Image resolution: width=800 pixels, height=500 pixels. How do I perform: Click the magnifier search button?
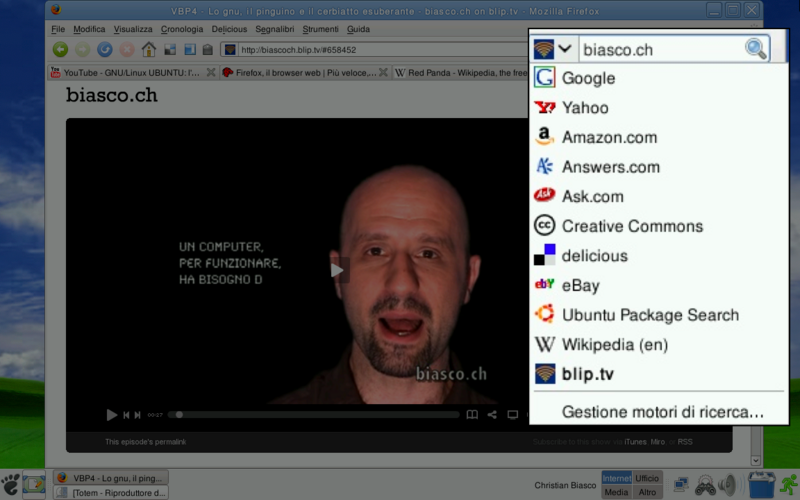point(756,49)
